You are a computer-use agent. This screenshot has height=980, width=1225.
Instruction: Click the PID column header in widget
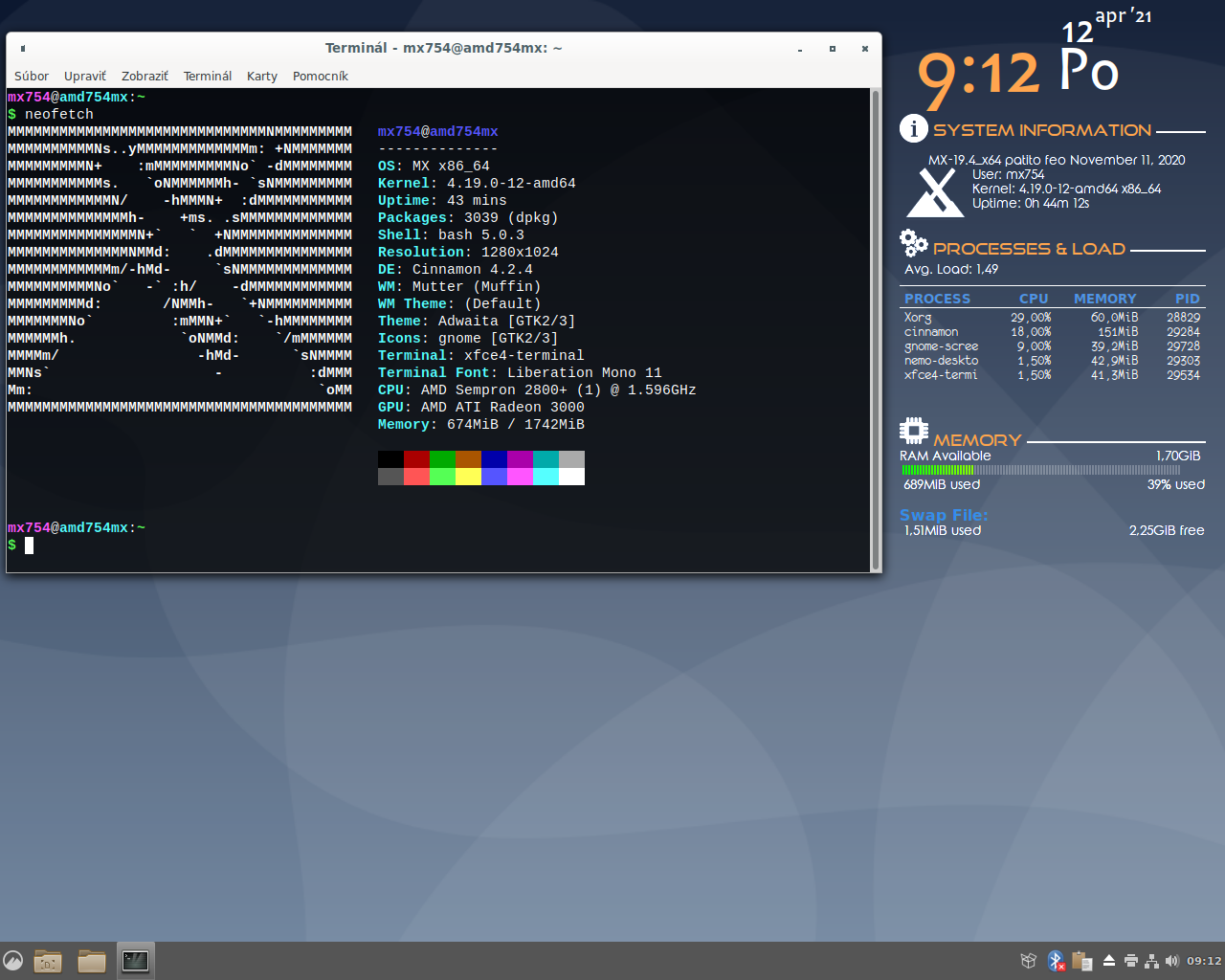pos(1188,299)
